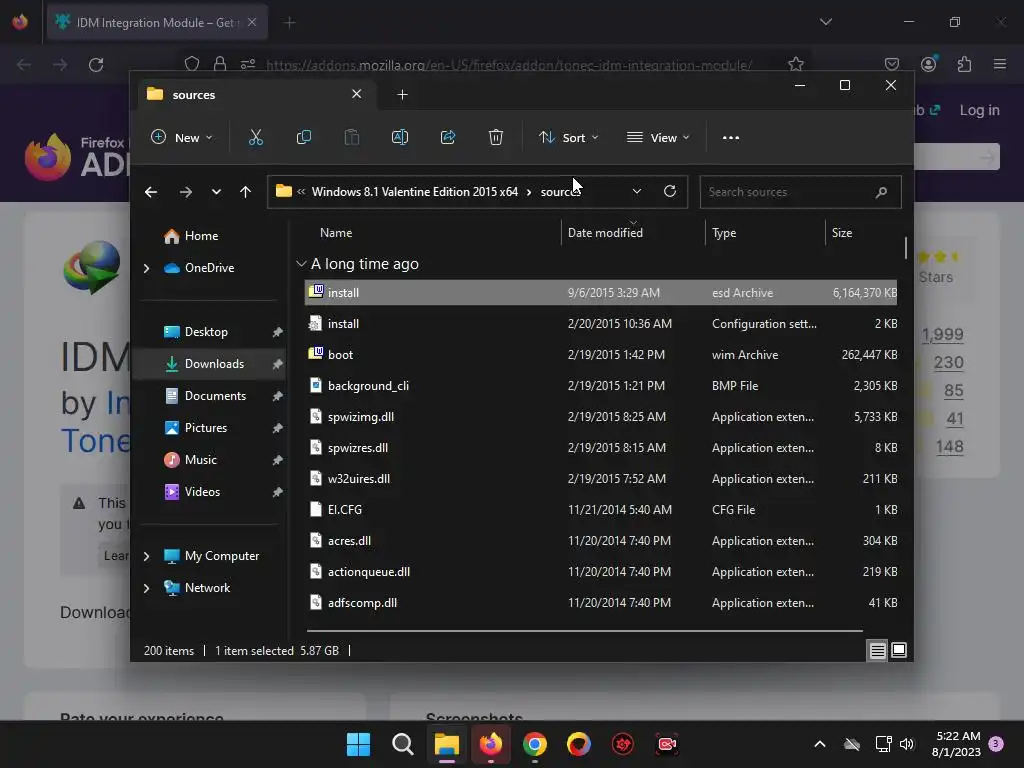Select Downloads in navigation pane
Image resolution: width=1024 pixels, height=768 pixels.
208,364
